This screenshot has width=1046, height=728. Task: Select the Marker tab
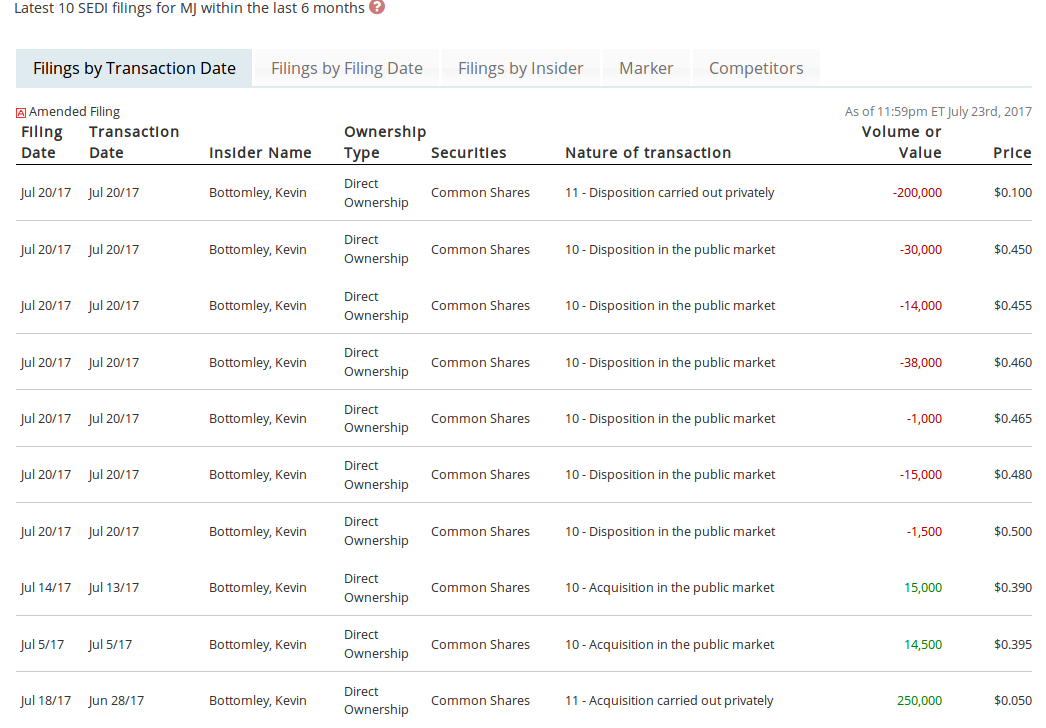(646, 69)
